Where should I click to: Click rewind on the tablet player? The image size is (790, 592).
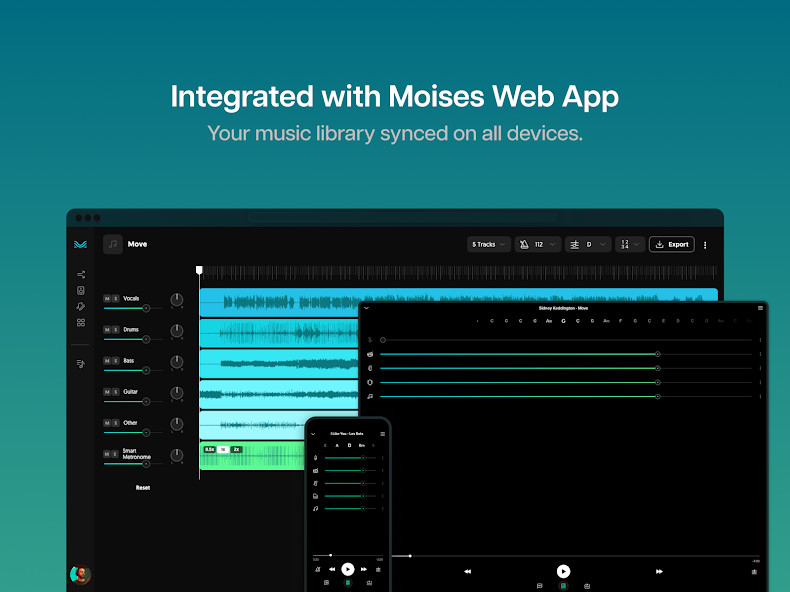click(468, 571)
